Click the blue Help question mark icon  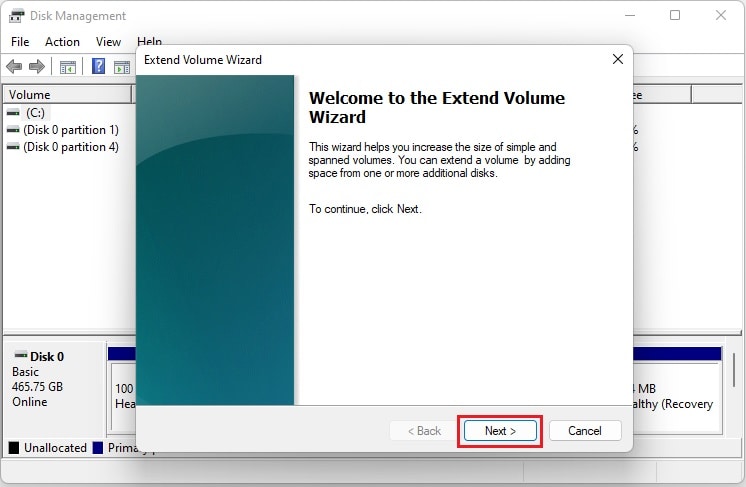(x=98, y=66)
